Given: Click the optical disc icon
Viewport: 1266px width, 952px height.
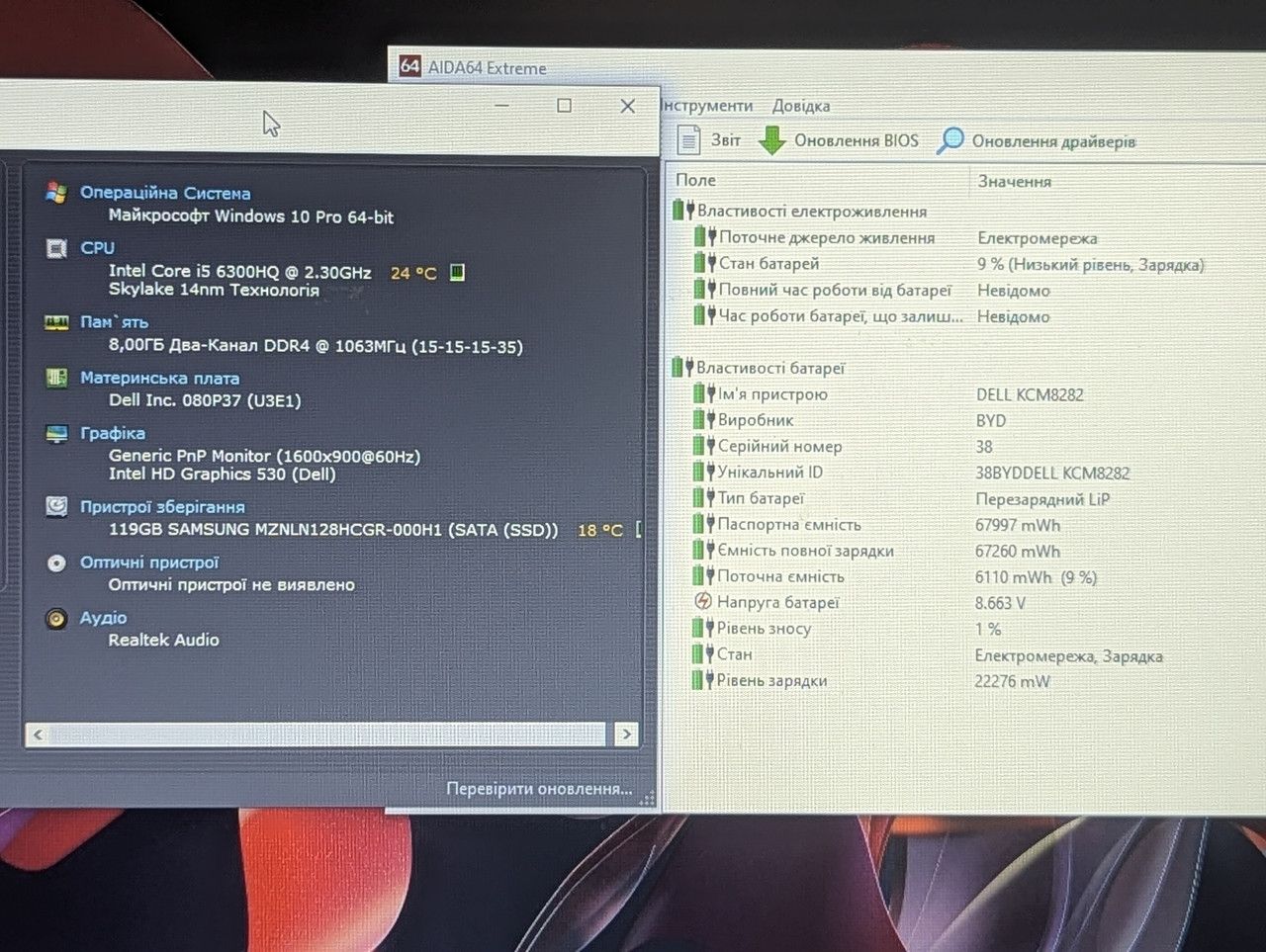Looking at the screenshot, I should (56, 563).
